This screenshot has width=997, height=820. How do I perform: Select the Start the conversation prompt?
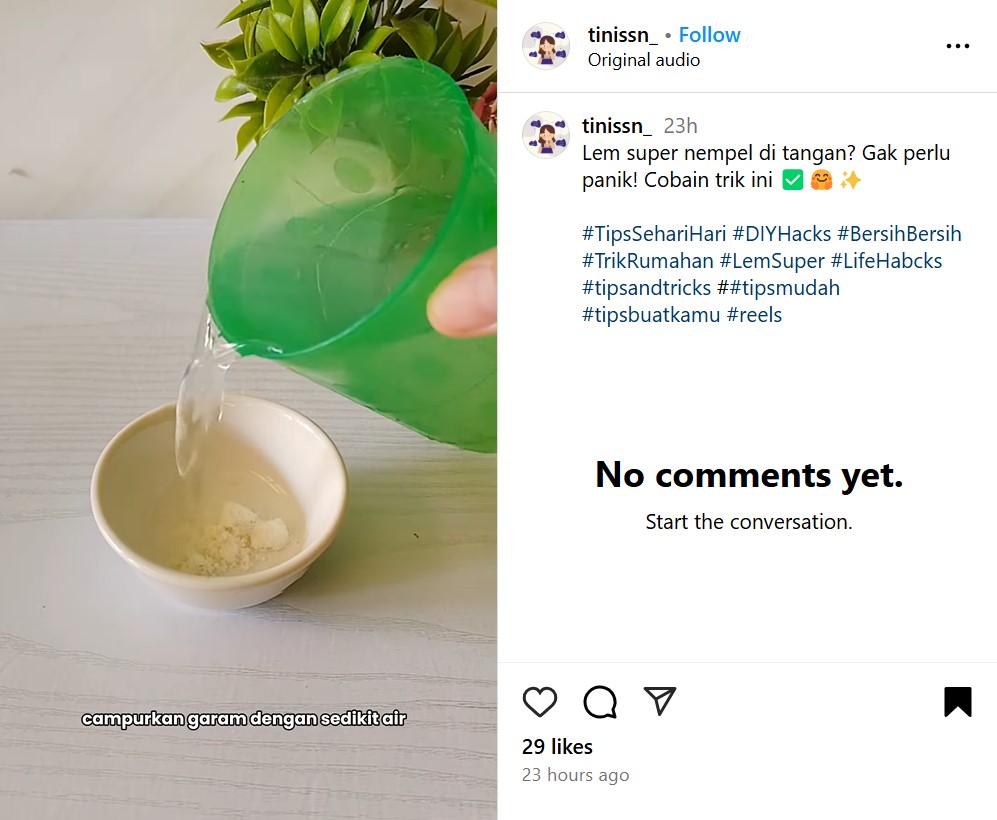747,521
